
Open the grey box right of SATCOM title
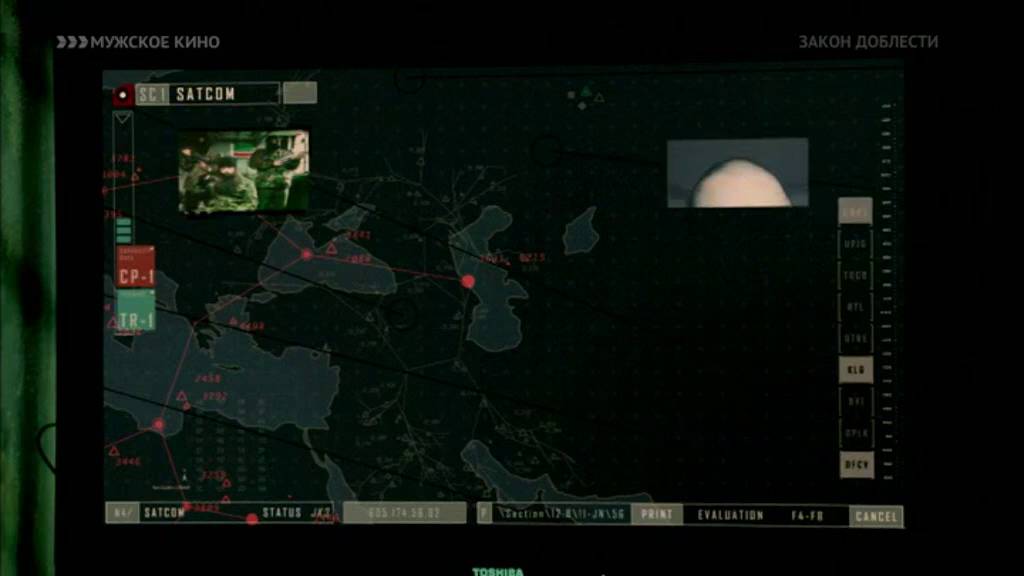[300, 93]
